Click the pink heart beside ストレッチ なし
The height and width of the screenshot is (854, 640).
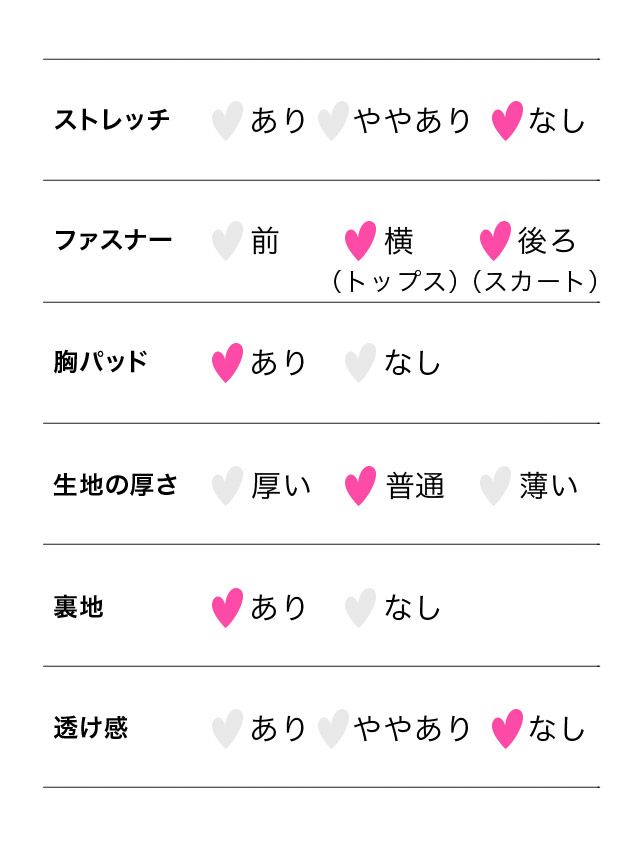coord(507,121)
